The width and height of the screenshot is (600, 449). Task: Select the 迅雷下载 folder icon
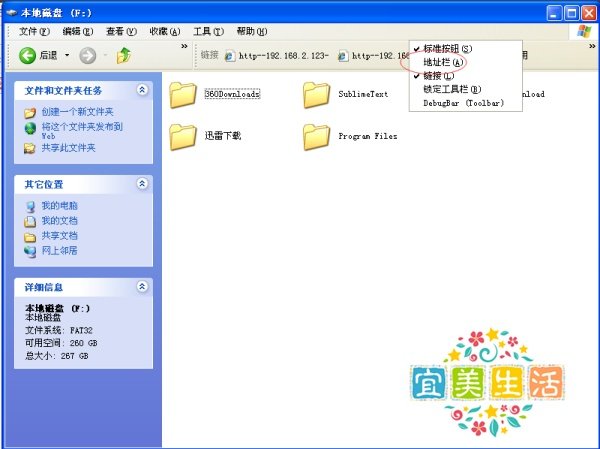coord(183,137)
